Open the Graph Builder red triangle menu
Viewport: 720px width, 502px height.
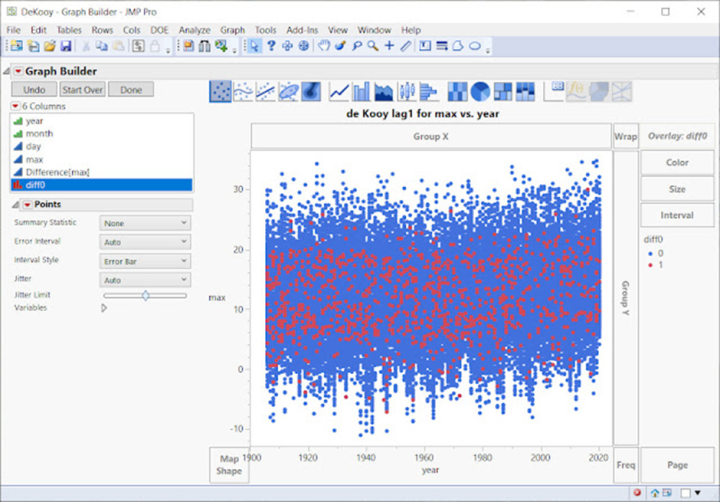pyautogui.click(x=18, y=71)
